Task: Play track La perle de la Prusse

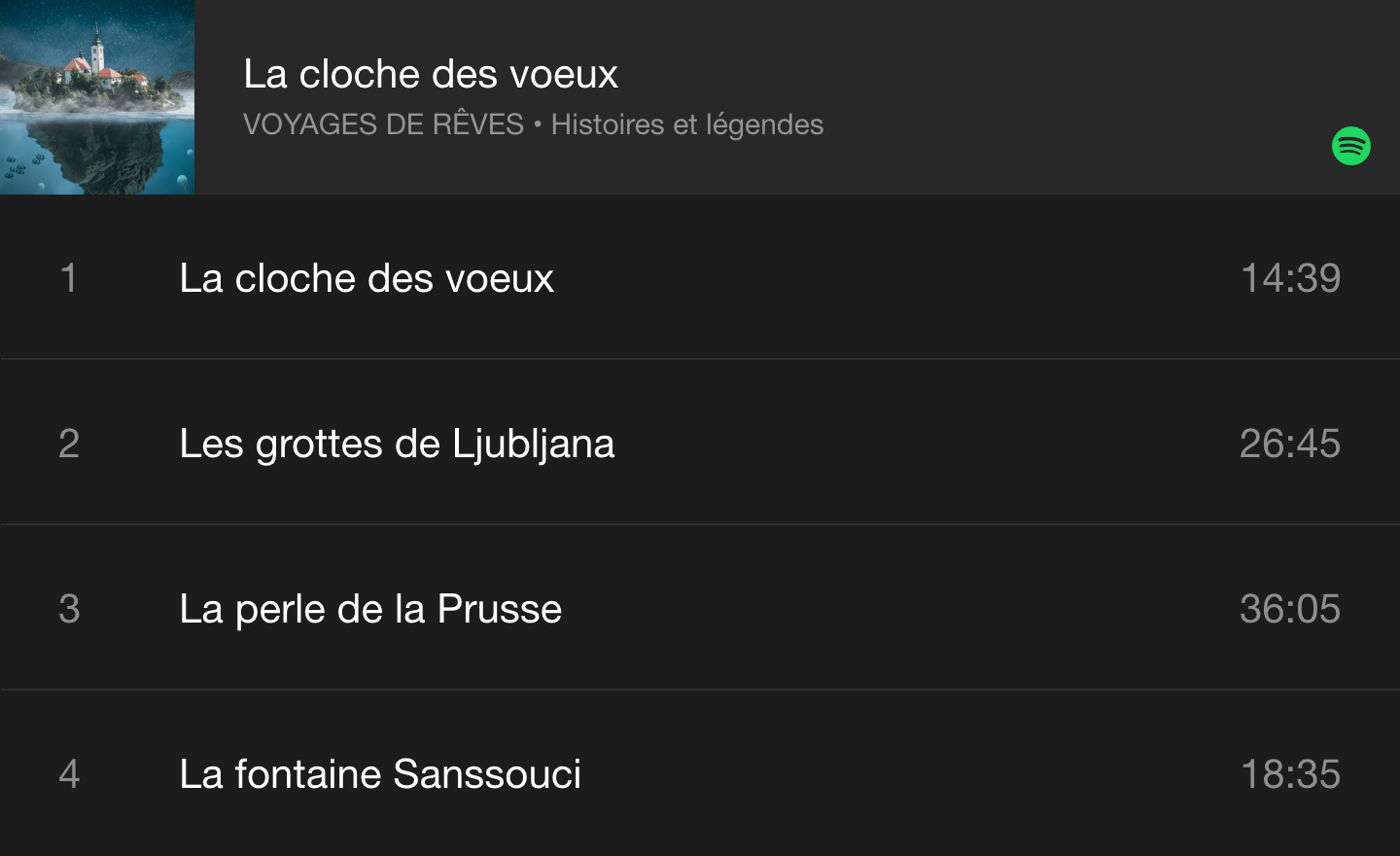Action: coord(370,609)
